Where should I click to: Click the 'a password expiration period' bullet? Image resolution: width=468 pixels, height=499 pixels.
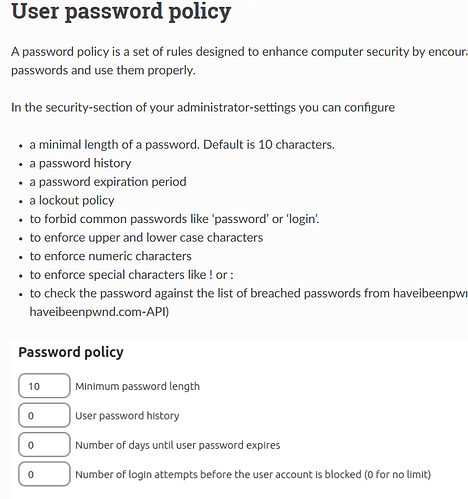tap(108, 182)
